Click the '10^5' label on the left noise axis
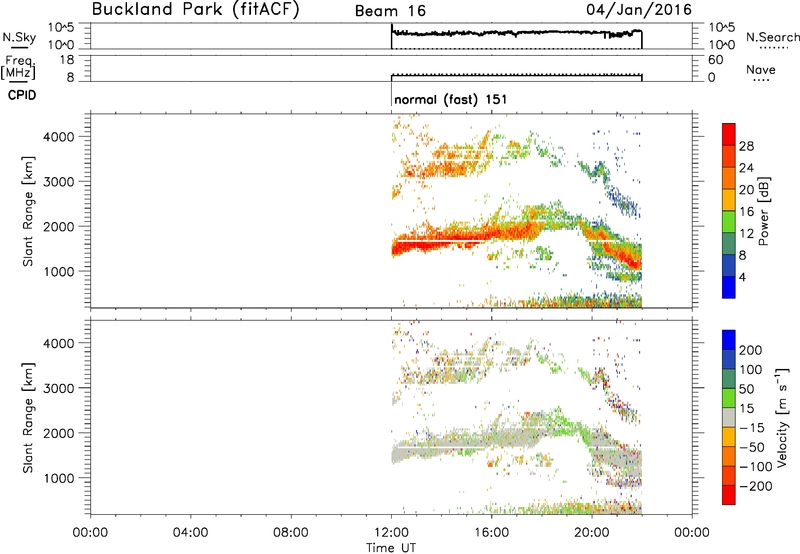 click(x=61, y=27)
